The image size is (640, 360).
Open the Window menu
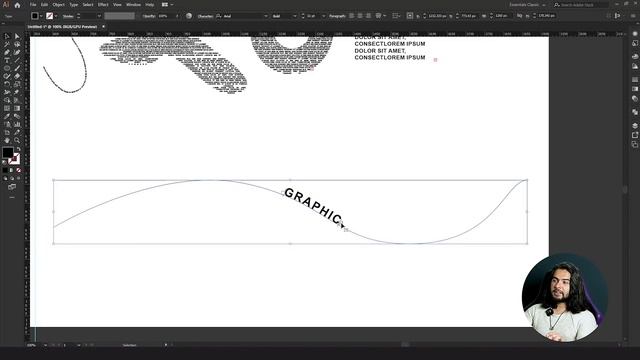pos(133,4)
